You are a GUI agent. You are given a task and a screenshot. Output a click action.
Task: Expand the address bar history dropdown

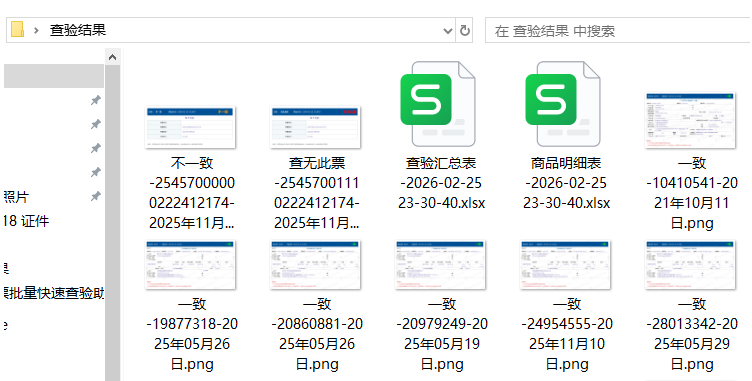pos(448,31)
